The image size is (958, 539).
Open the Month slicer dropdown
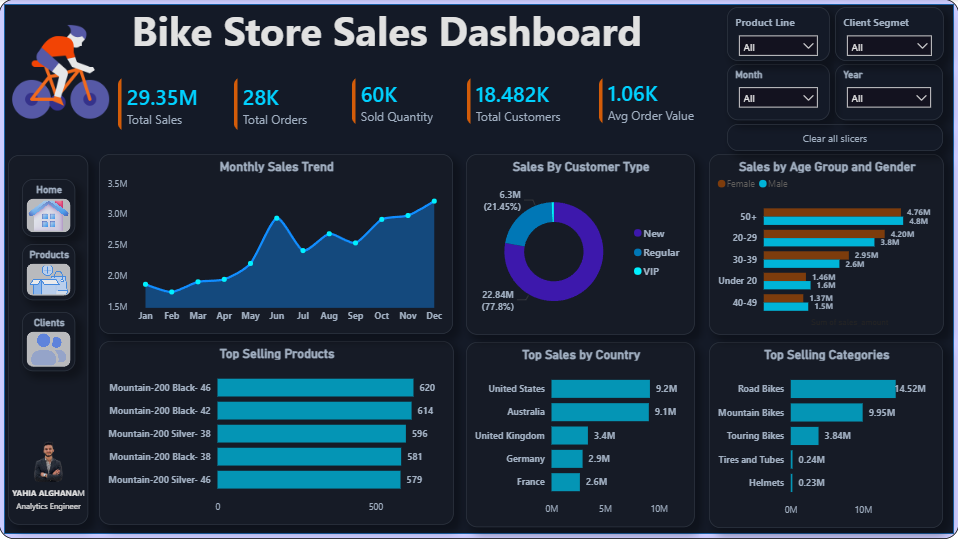[x=778, y=98]
